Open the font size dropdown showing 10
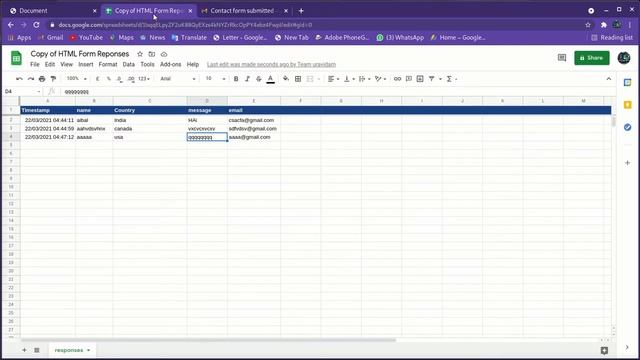 tap(215, 79)
